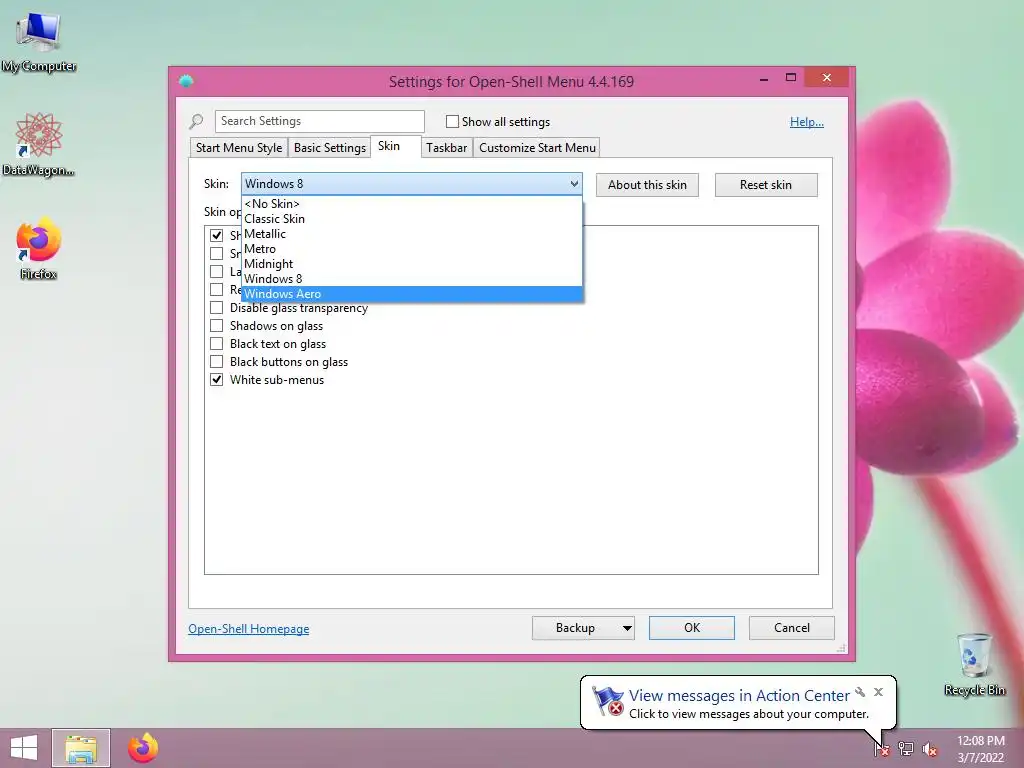This screenshot has width=1024, height=768.
Task: Click the wrench icon in the notification balloon
Action: pos(860,692)
